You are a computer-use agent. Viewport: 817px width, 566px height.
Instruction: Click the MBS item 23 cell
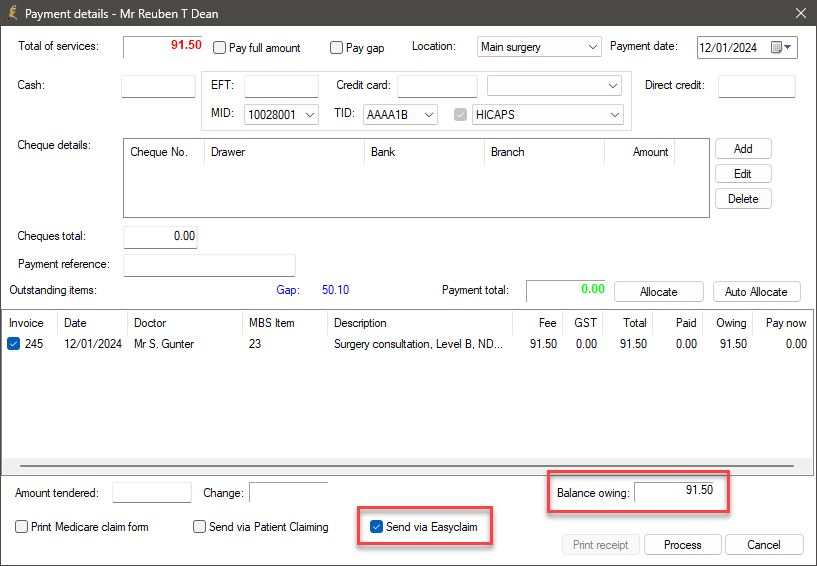(x=255, y=344)
